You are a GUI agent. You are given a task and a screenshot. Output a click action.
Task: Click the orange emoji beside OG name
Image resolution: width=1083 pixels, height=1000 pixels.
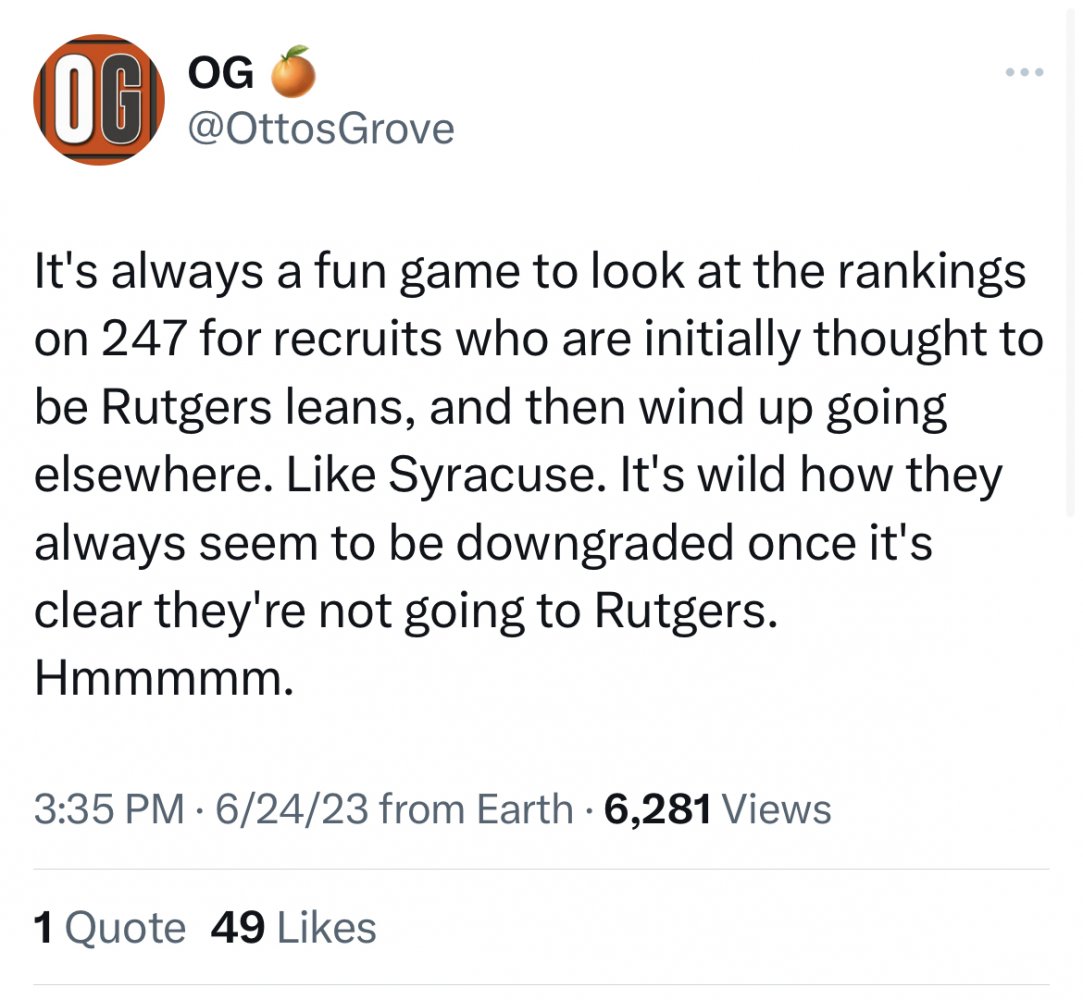pos(293,71)
